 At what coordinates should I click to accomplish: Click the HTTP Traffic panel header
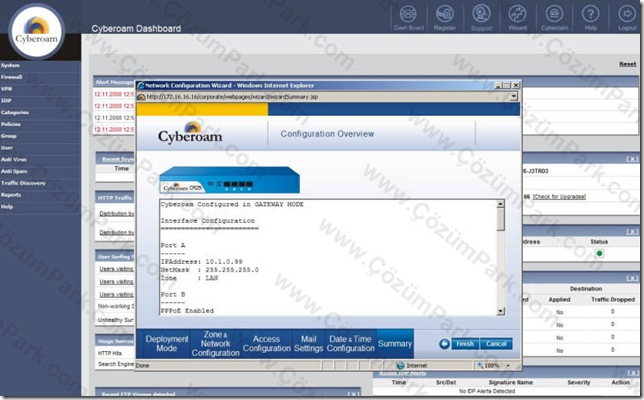[x=115, y=198]
